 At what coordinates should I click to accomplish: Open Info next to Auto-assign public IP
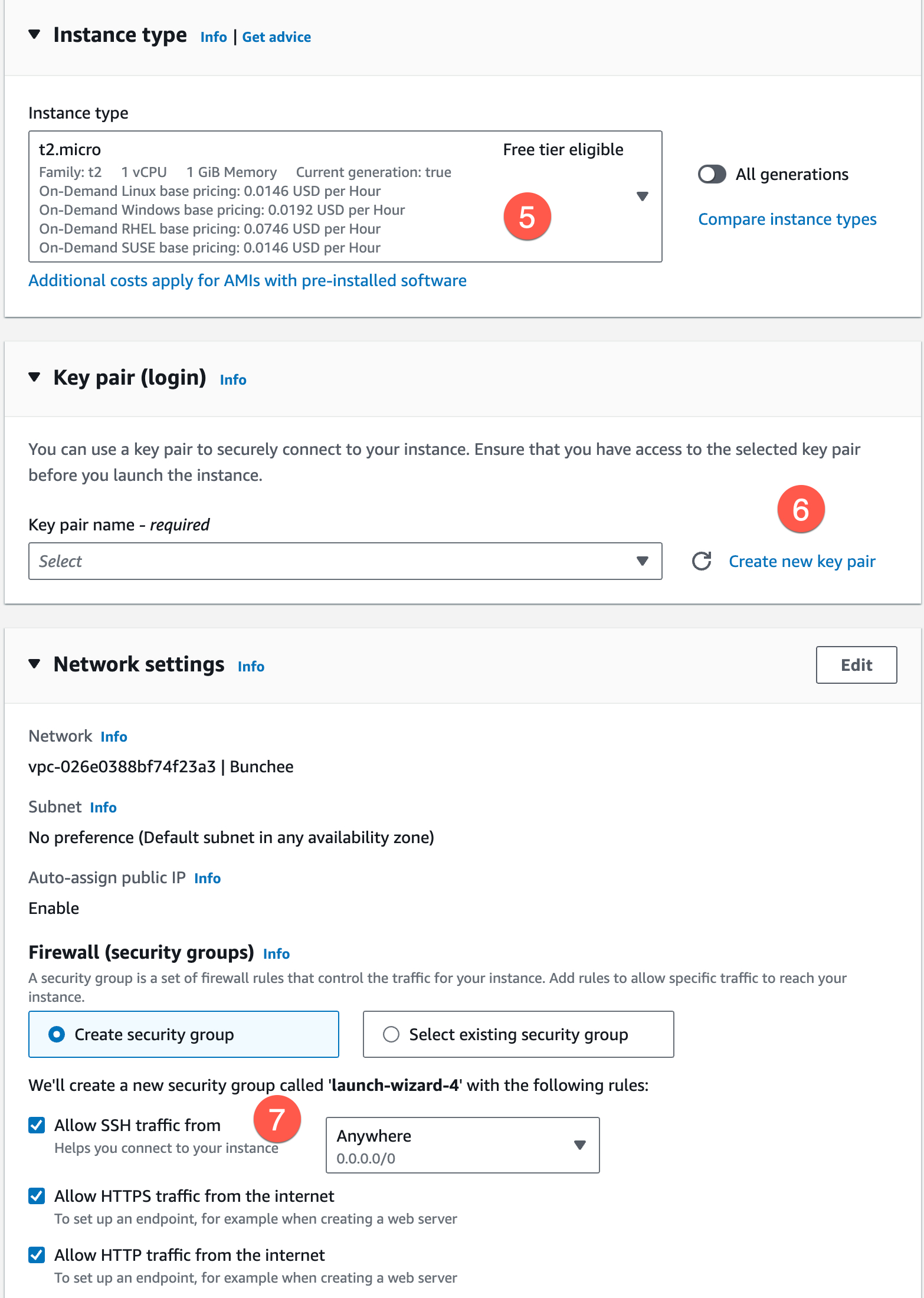click(x=207, y=879)
